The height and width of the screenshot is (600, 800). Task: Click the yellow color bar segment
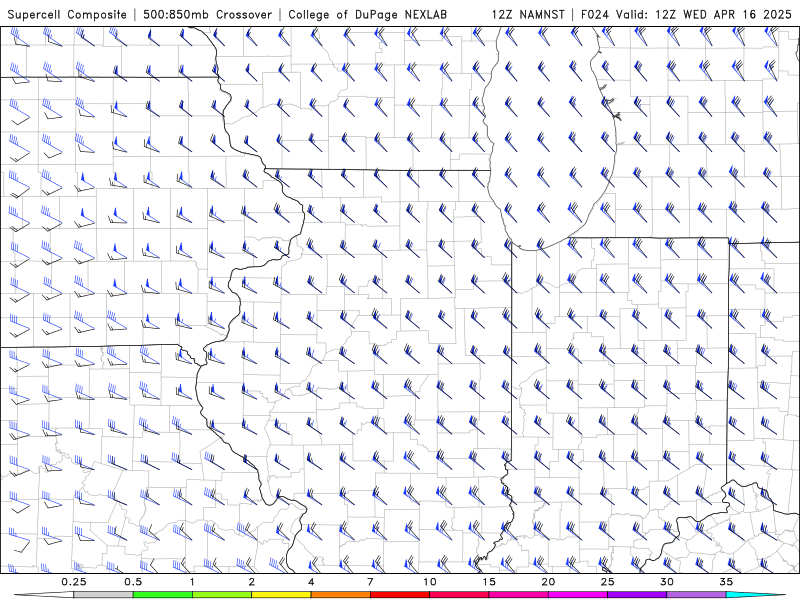281,595
